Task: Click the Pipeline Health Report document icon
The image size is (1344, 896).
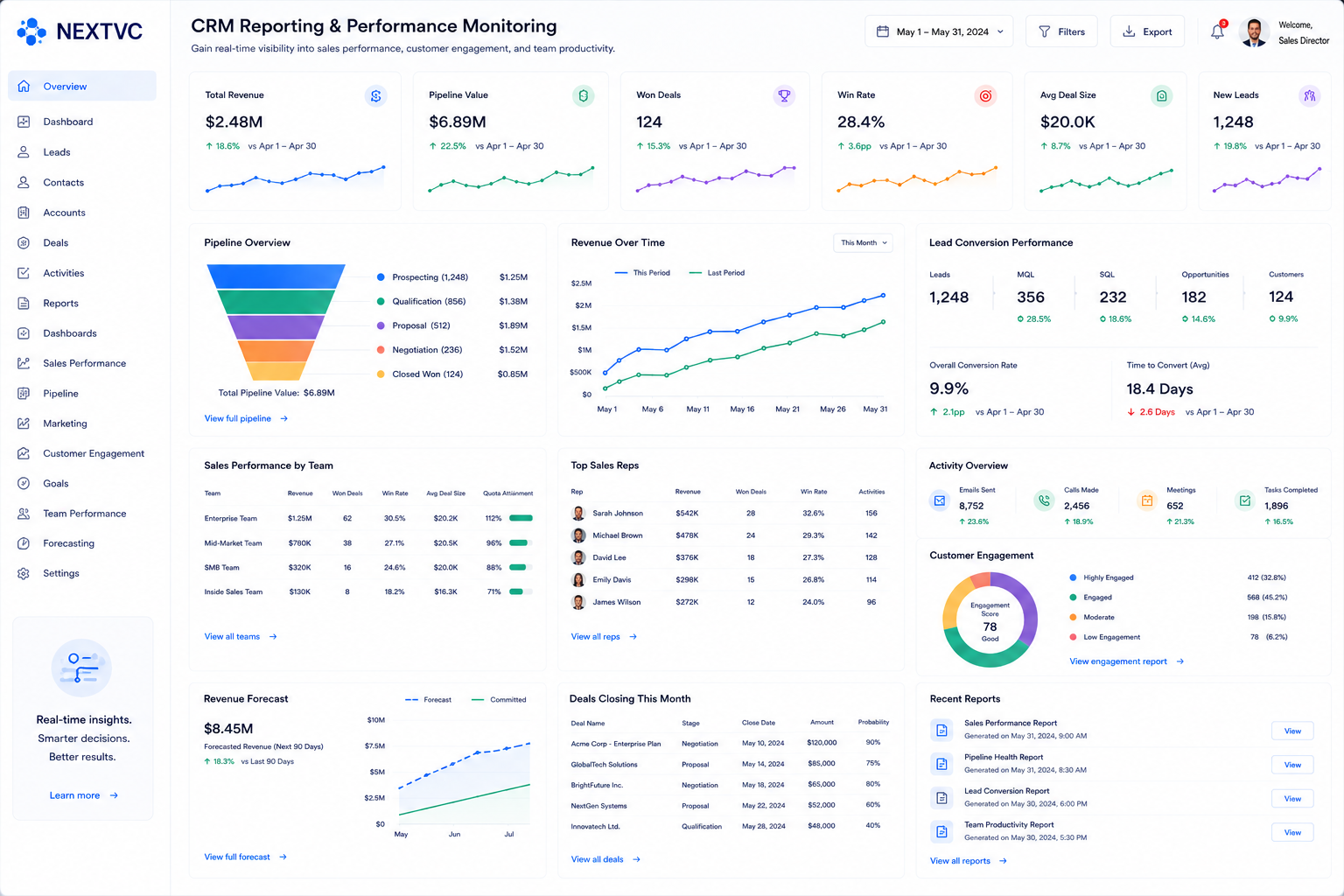Action: click(x=942, y=764)
